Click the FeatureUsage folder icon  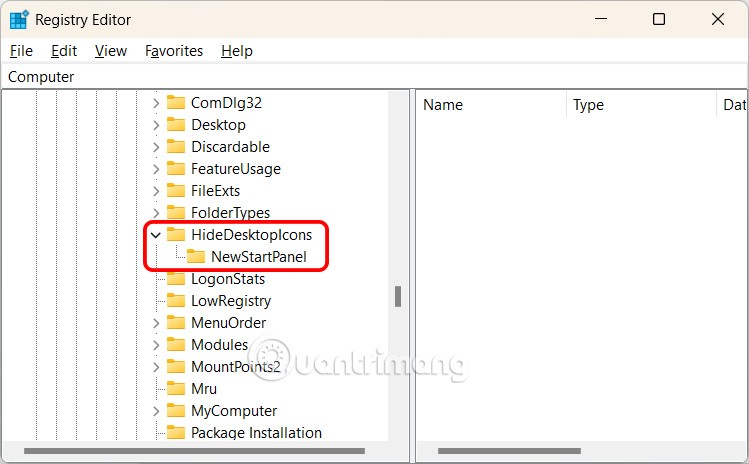click(x=176, y=169)
